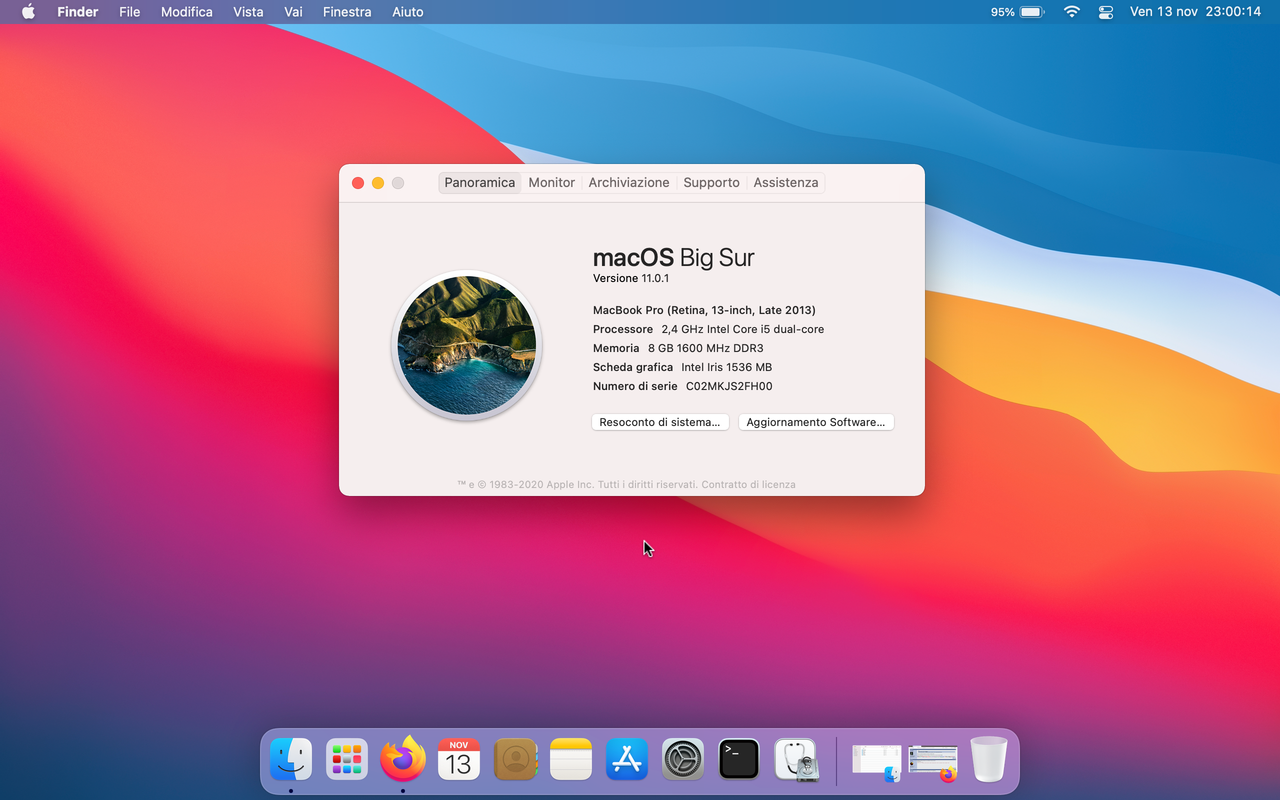Open Firefox in the Dock
Image resolution: width=1280 pixels, height=800 pixels.
(403, 759)
